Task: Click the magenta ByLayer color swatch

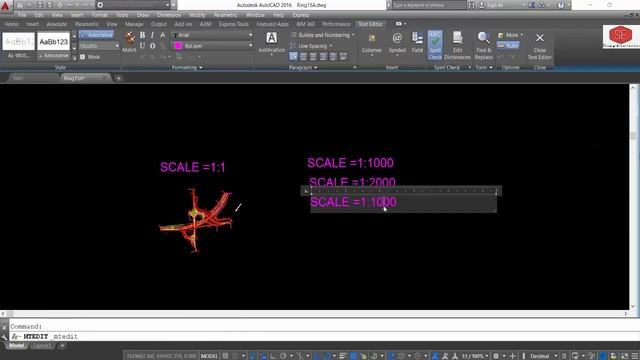Action: [178, 46]
